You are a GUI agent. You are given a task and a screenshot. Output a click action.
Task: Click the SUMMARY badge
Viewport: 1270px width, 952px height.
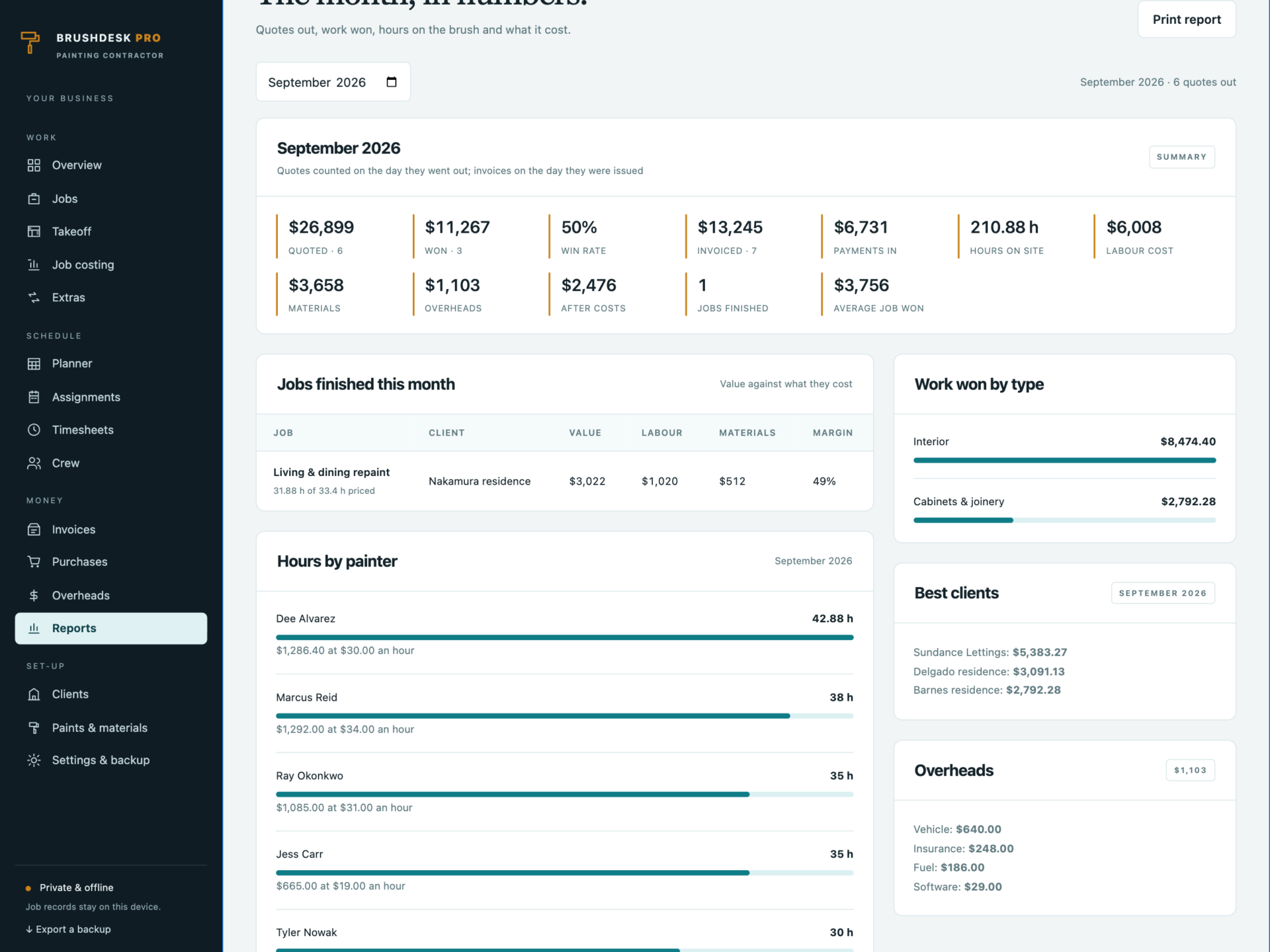pos(1181,157)
